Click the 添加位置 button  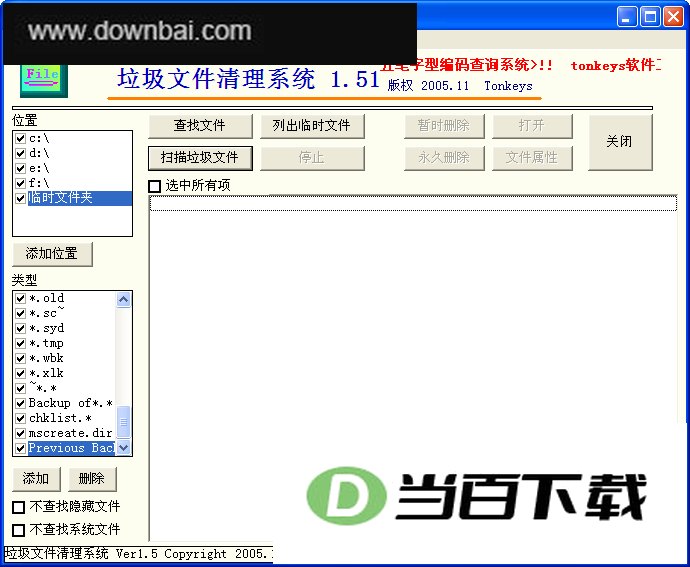(52, 254)
